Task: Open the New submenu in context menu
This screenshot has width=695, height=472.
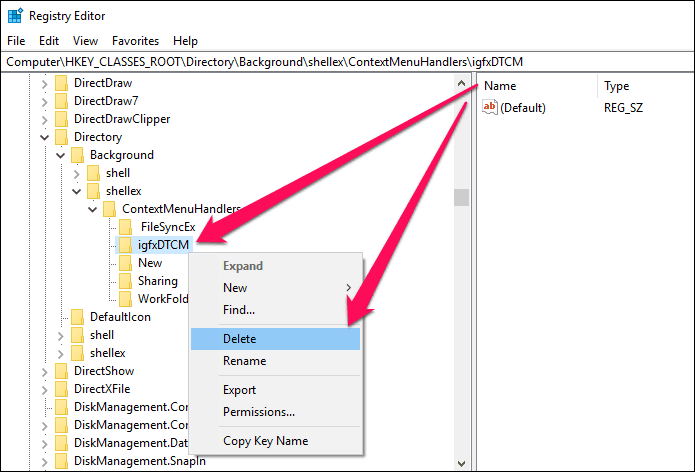Action: [x=275, y=288]
